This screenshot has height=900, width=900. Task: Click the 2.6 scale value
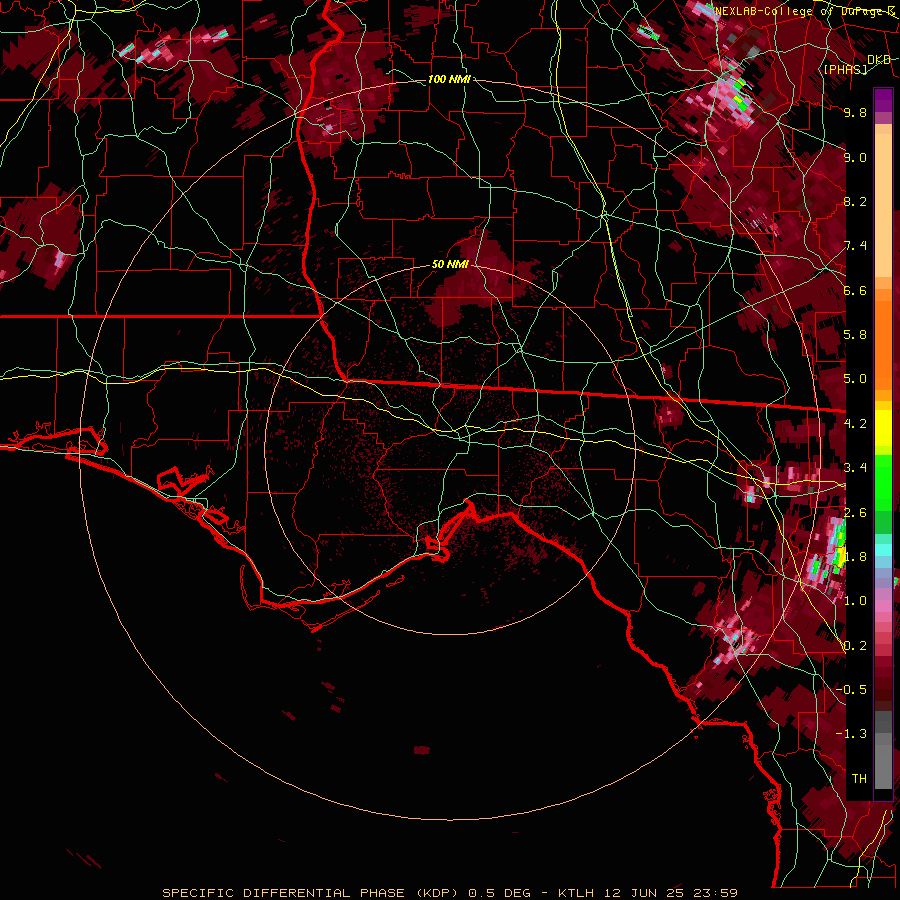click(x=855, y=513)
